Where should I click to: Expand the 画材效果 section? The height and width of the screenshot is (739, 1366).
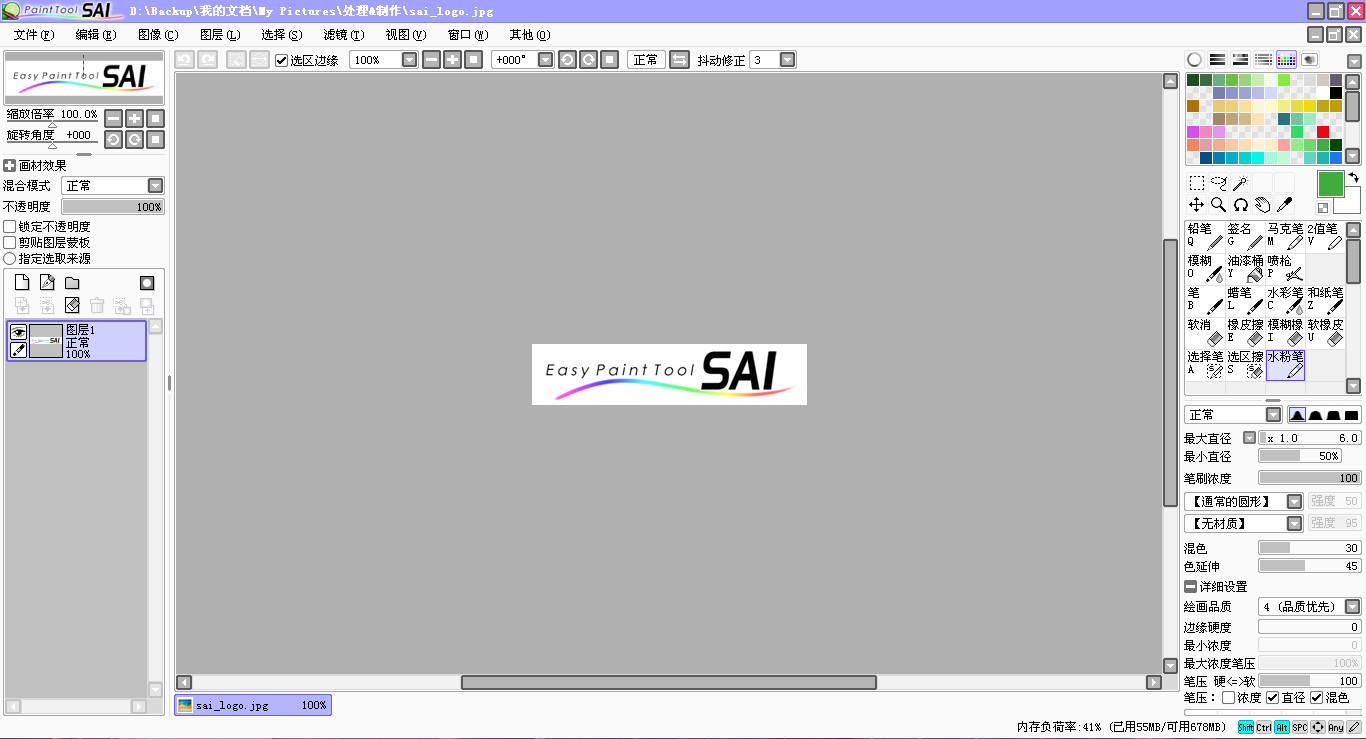tap(9, 166)
